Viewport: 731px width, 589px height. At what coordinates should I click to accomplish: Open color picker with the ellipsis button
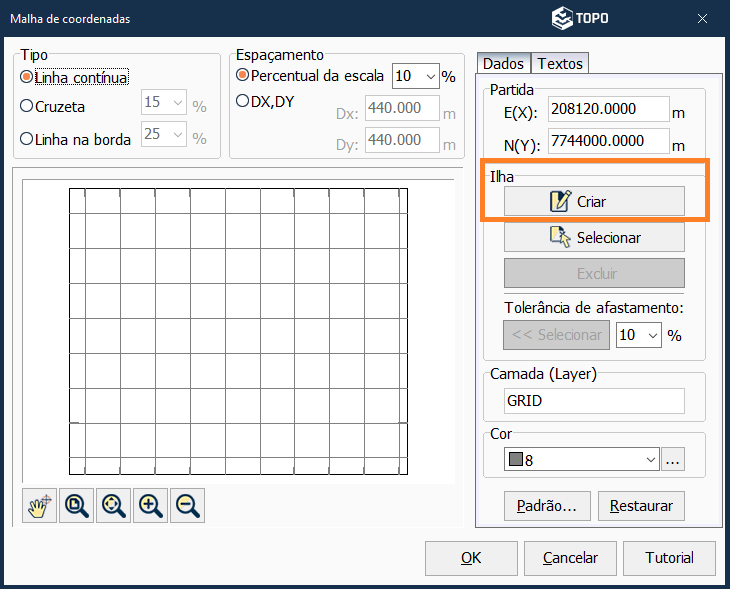coord(673,460)
